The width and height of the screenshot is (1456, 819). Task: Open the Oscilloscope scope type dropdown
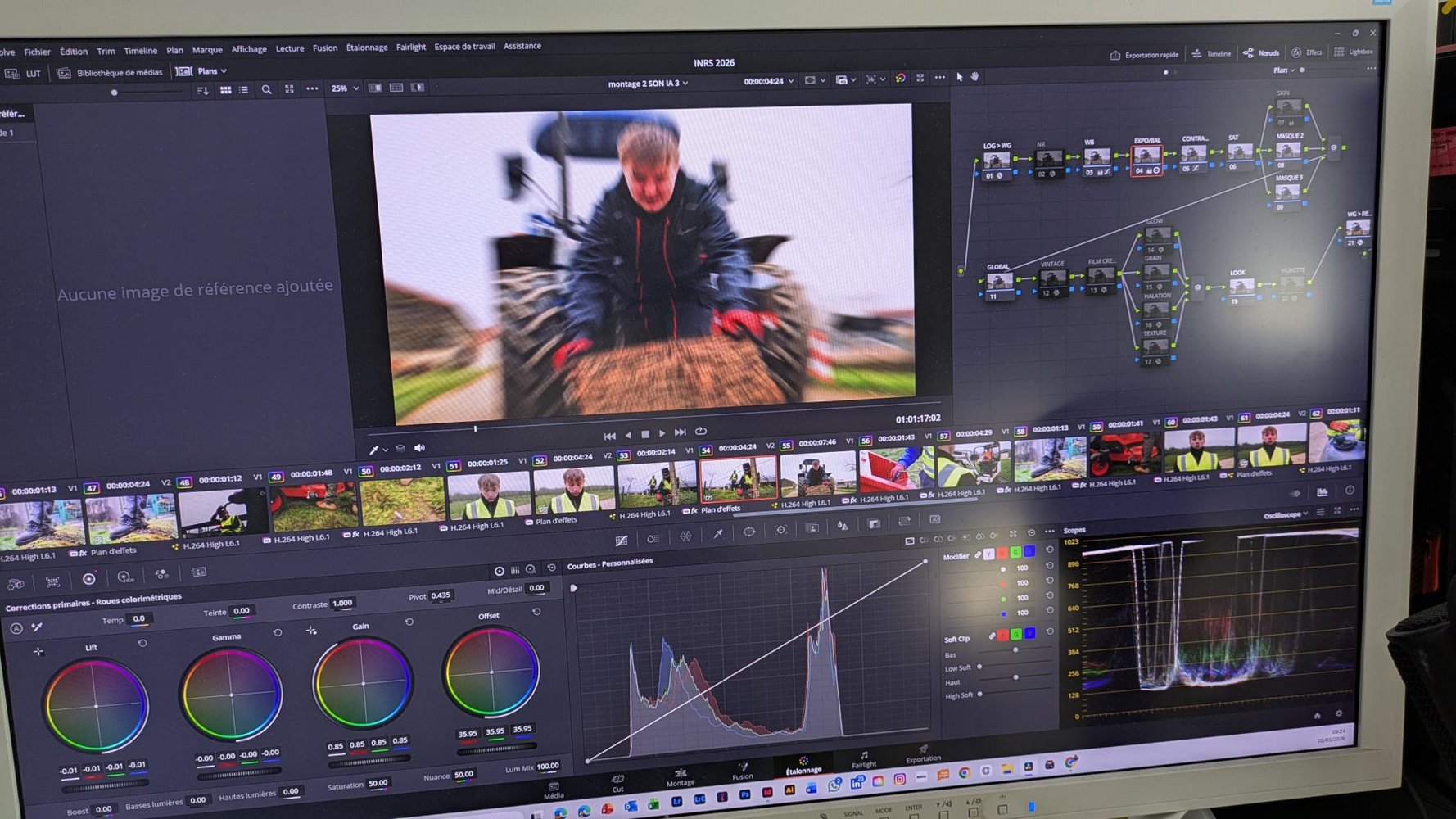[1285, 514]
